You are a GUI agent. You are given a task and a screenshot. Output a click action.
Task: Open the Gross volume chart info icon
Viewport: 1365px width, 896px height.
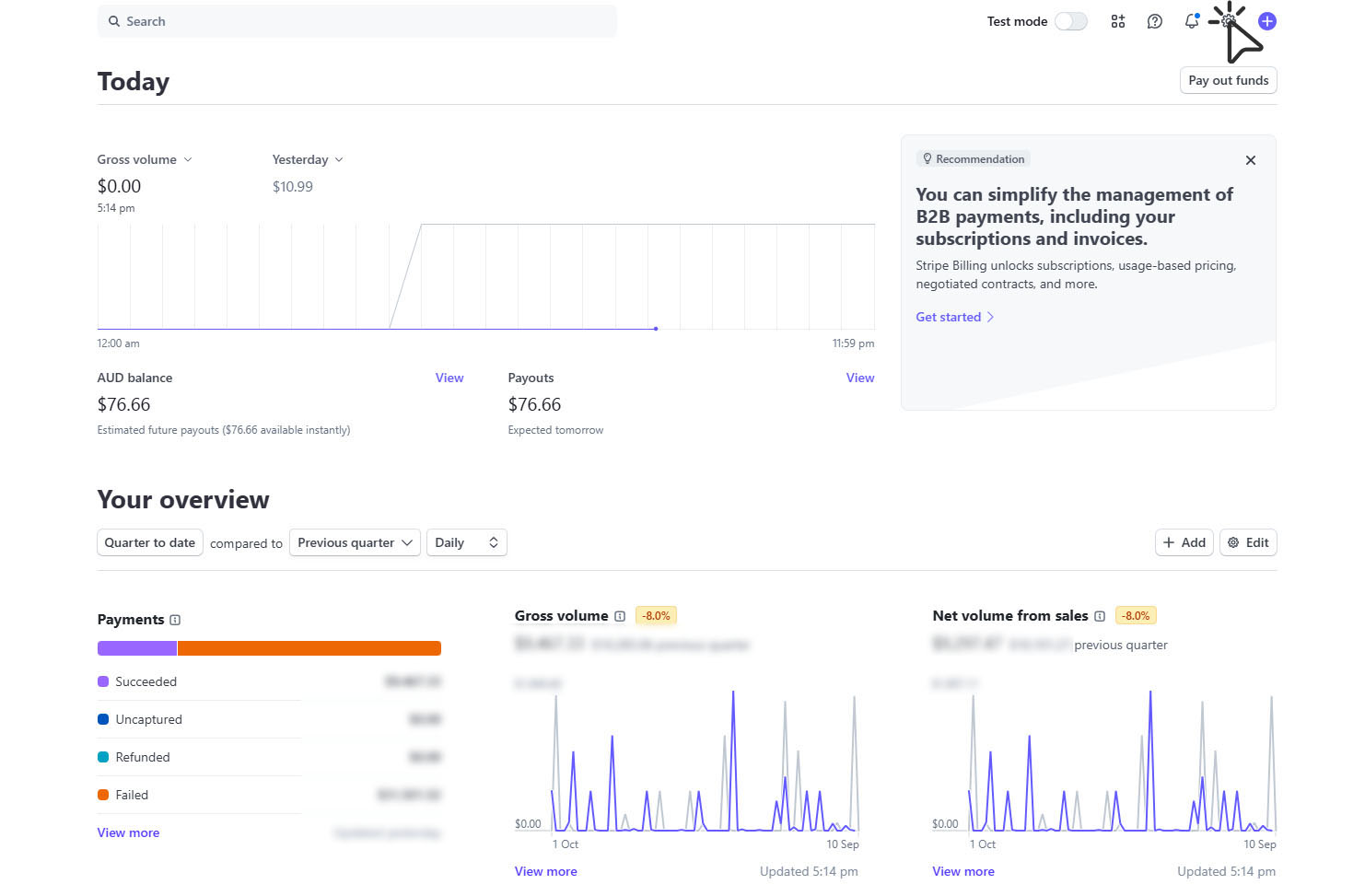(620, 616)
